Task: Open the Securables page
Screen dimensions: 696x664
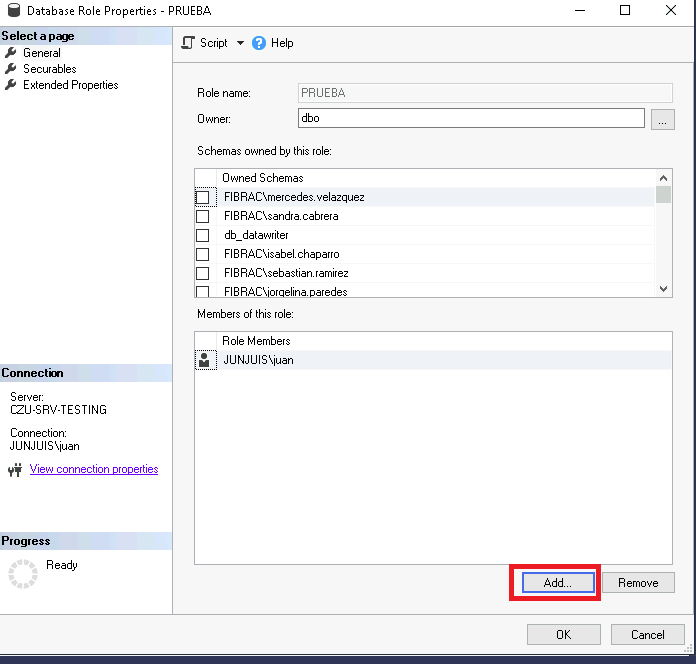Action: (x=50, y=69)
